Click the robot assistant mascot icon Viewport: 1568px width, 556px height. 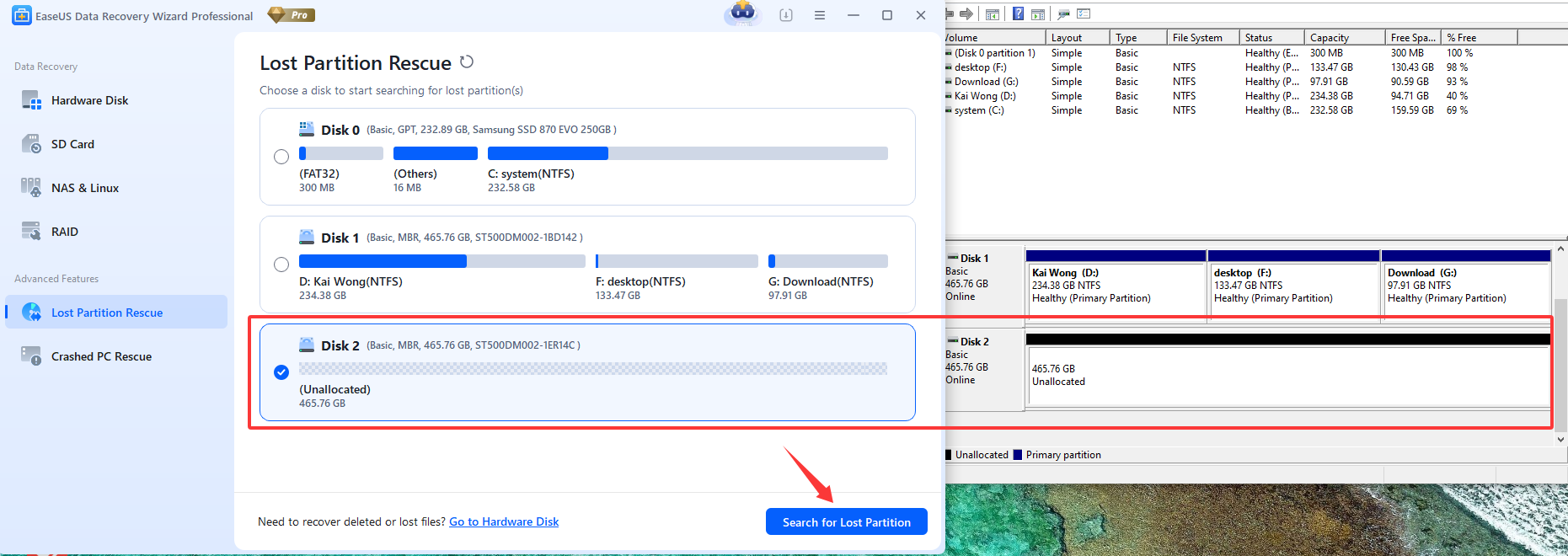[x=742, y=13]
